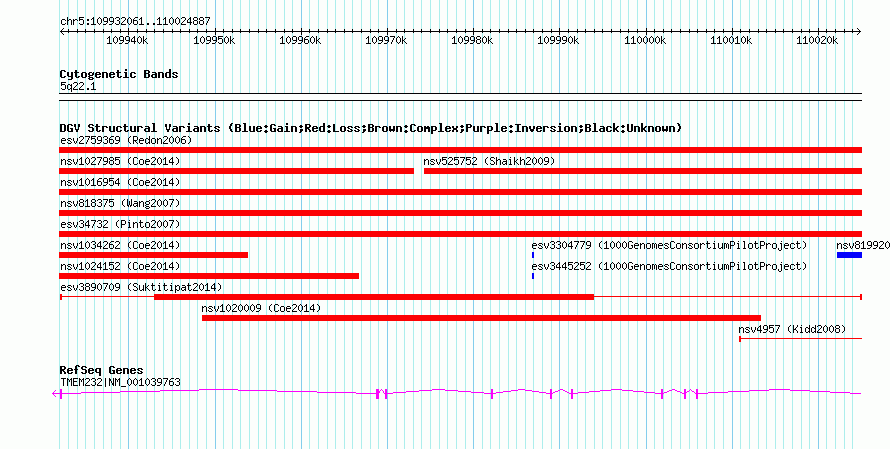The width and height of the screenshot is (890, 449).
Task: Click the esv3304779 1000GenomesConsortiumPilotProject label
Action: click(x=669, y=245)
